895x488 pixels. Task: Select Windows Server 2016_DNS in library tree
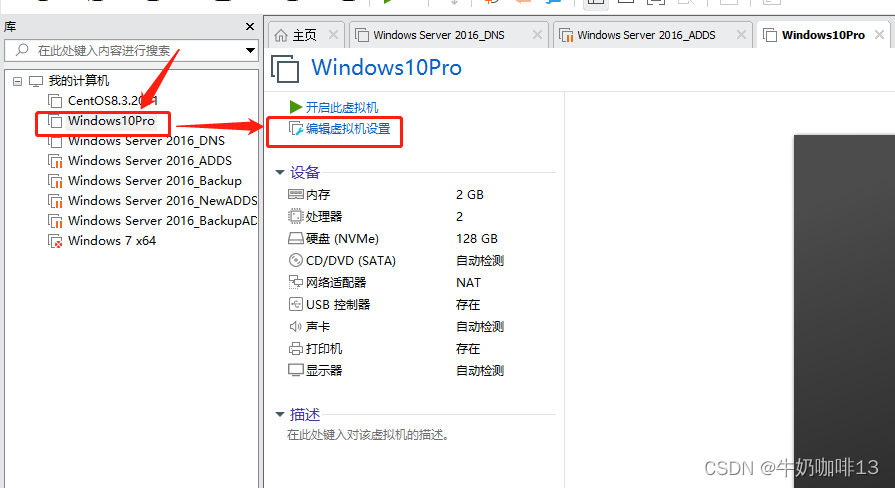pos(146,141)
